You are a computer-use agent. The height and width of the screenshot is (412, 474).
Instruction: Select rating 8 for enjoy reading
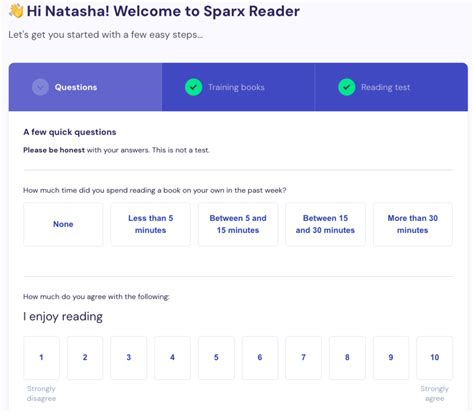347,358
